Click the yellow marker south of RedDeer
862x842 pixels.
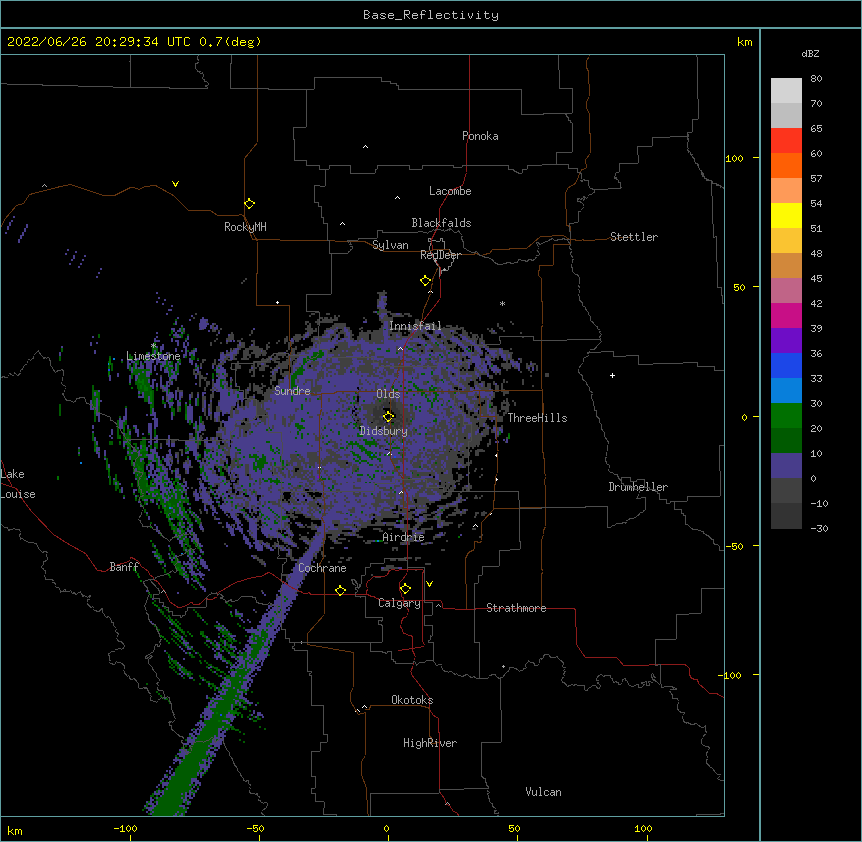click(425, 281)
